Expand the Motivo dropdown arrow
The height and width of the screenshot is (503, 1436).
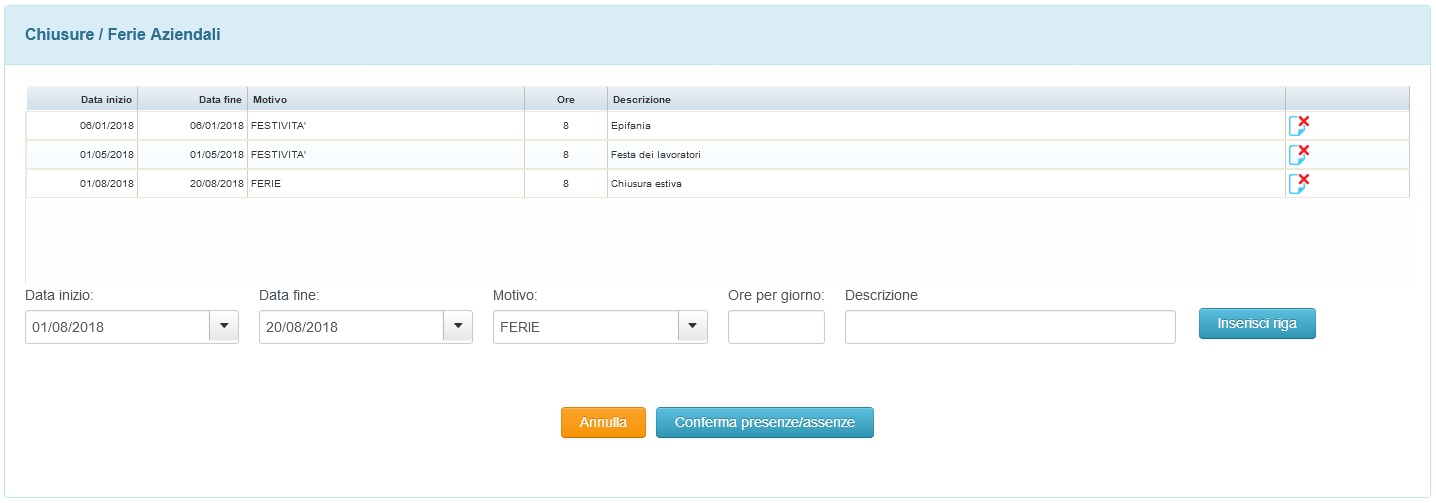(692, 327)
